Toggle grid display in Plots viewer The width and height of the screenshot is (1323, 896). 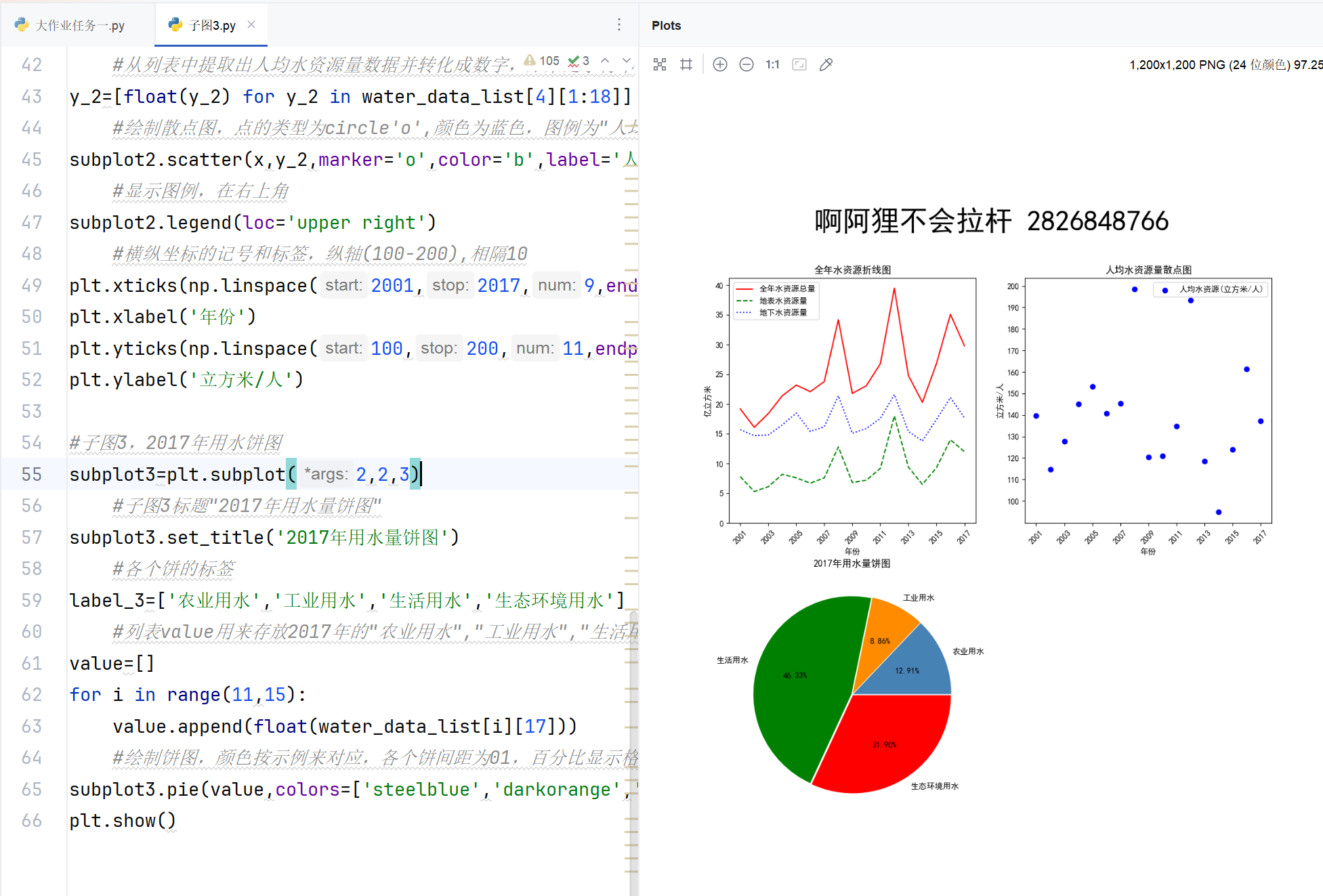pos(686,64)
